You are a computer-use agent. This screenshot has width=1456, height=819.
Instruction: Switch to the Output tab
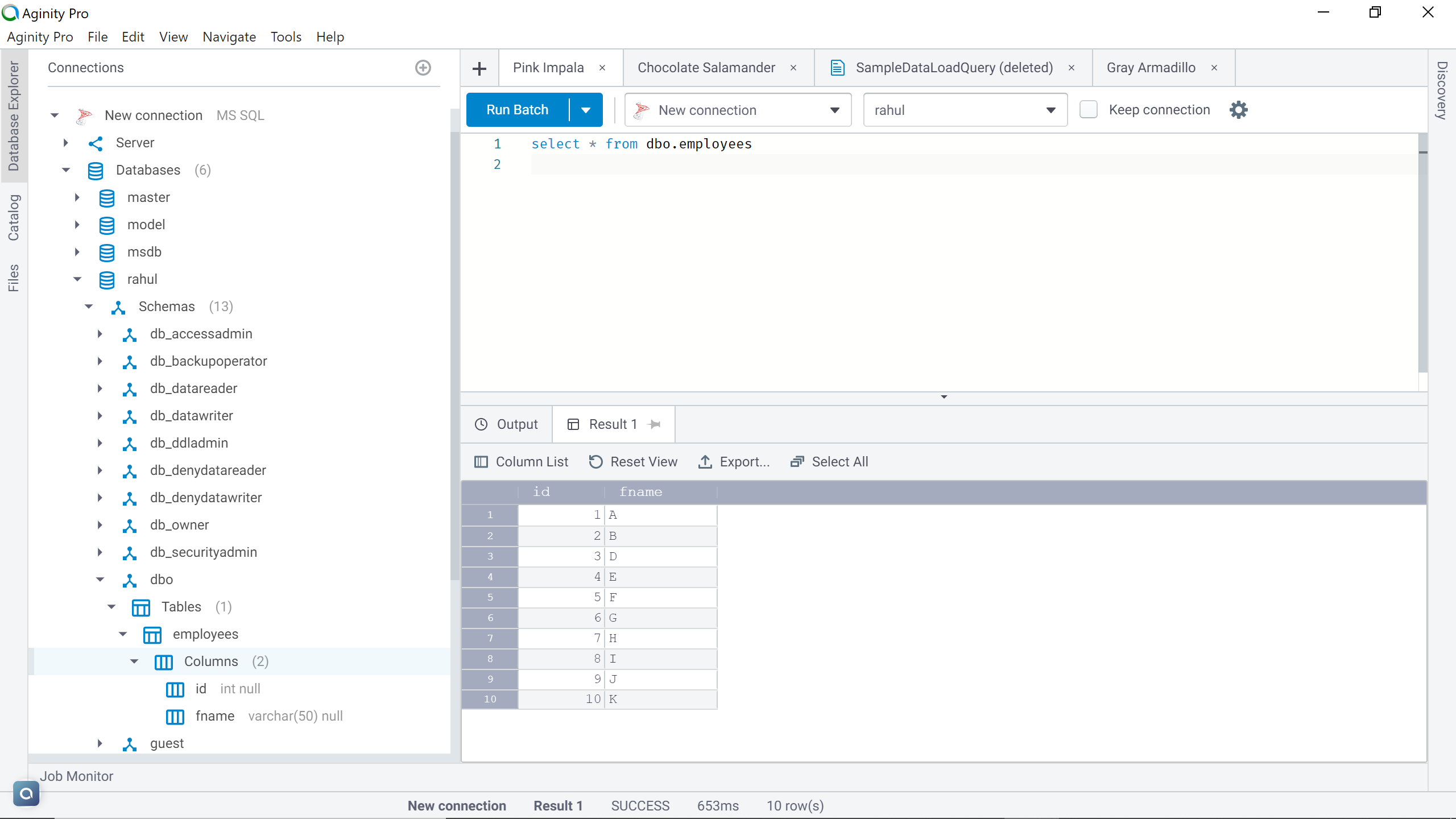(507, 424)
